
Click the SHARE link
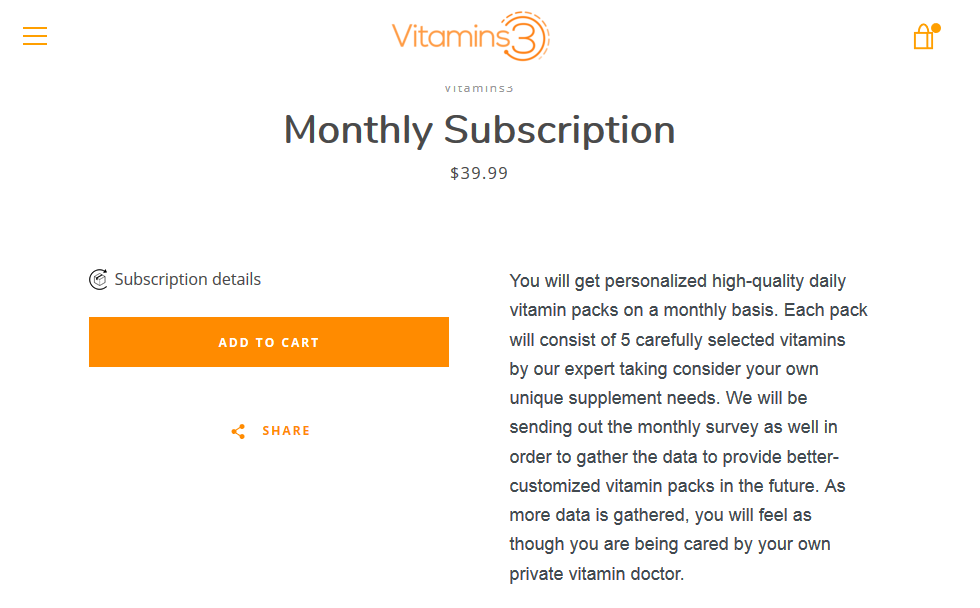[x=286, y=431]
